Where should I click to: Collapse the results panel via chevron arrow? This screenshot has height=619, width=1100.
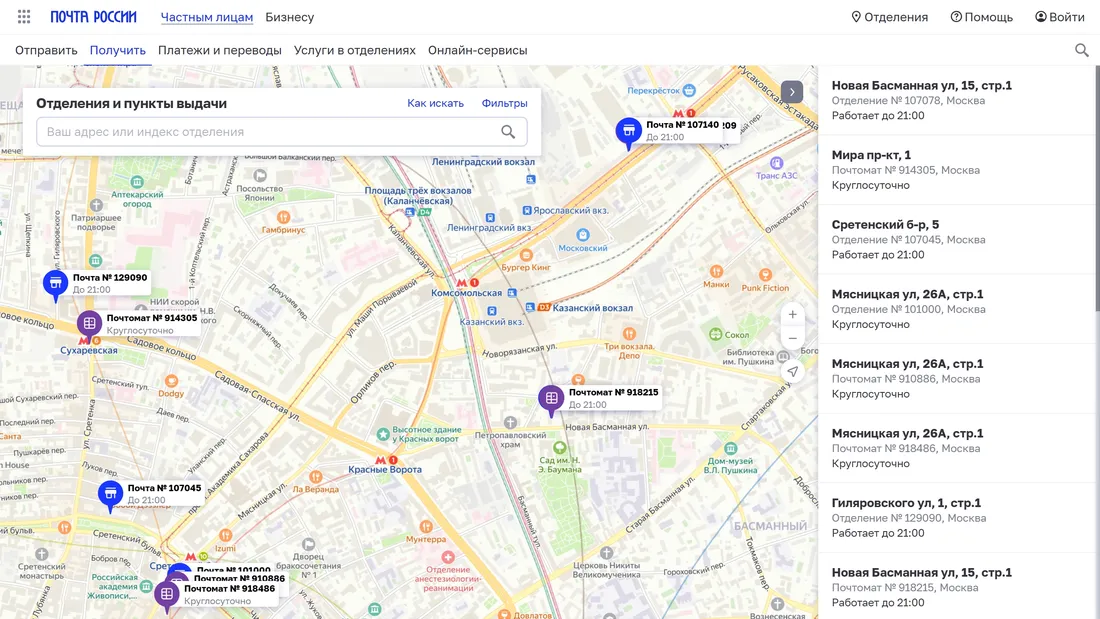(x=791, y=90)
